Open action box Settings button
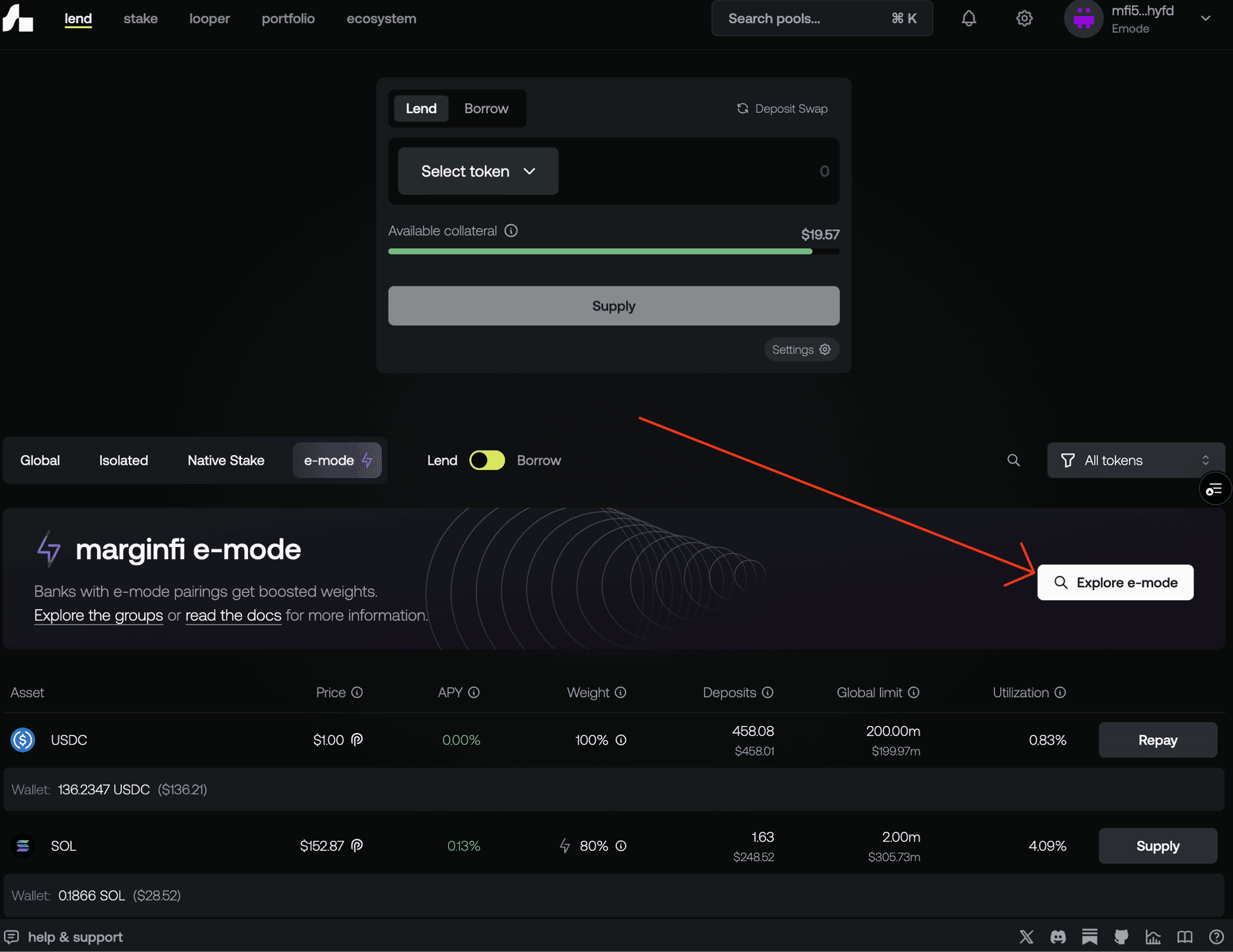Image resolution: width=1233 pixels, height=952 pixels. tap(801, 350)
